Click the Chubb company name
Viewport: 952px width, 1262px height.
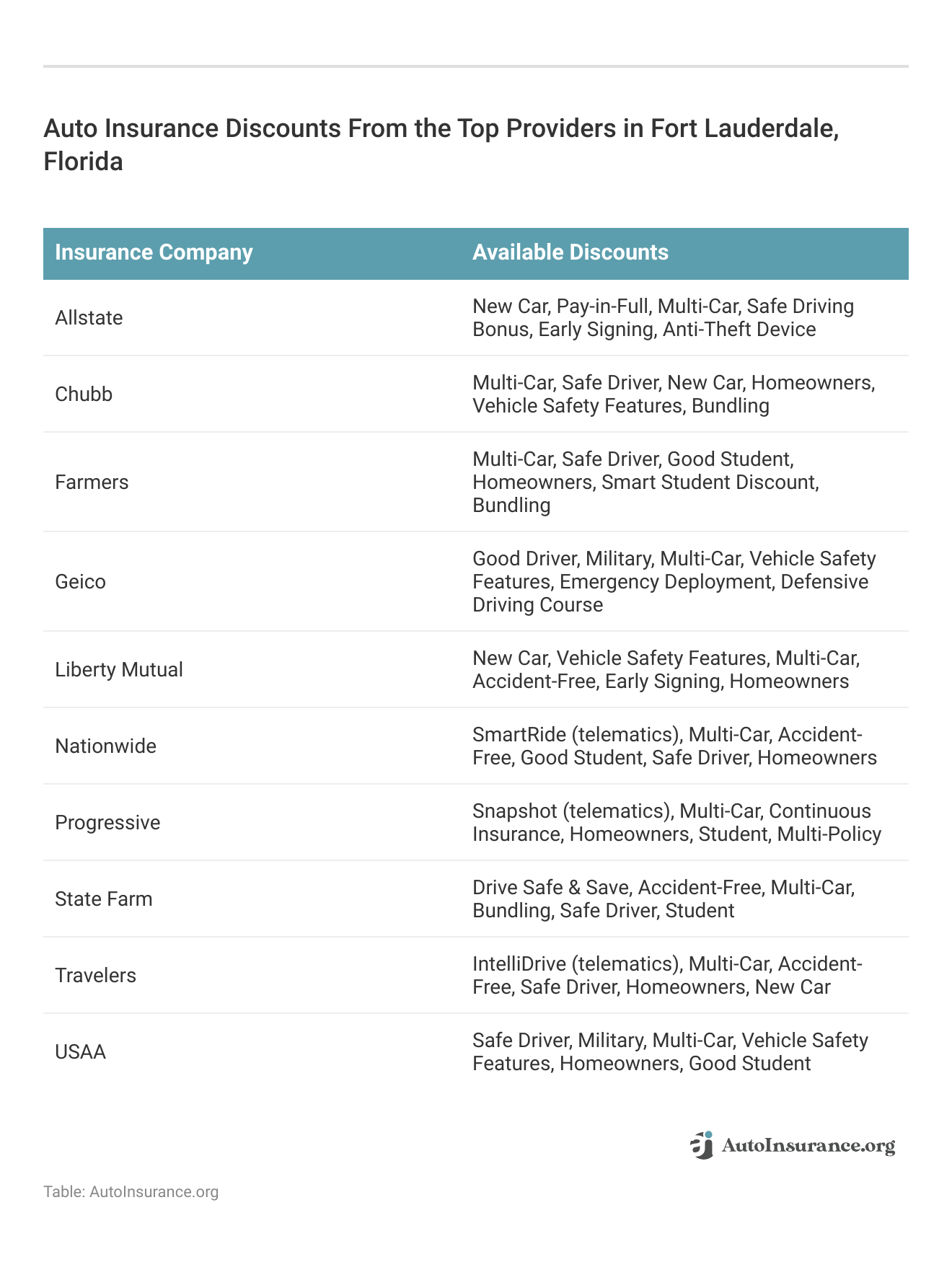point(84,394)
